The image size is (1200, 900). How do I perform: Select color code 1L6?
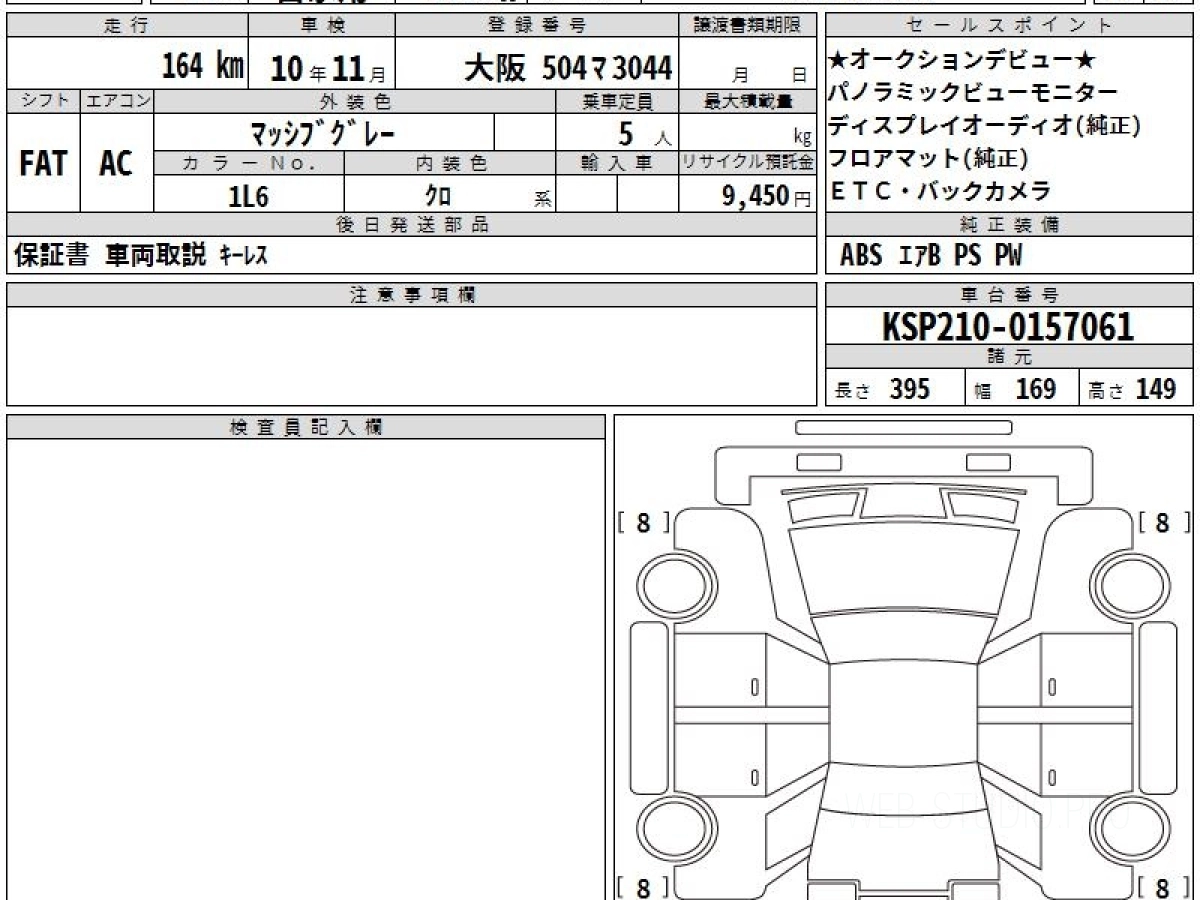pos(249,196)
